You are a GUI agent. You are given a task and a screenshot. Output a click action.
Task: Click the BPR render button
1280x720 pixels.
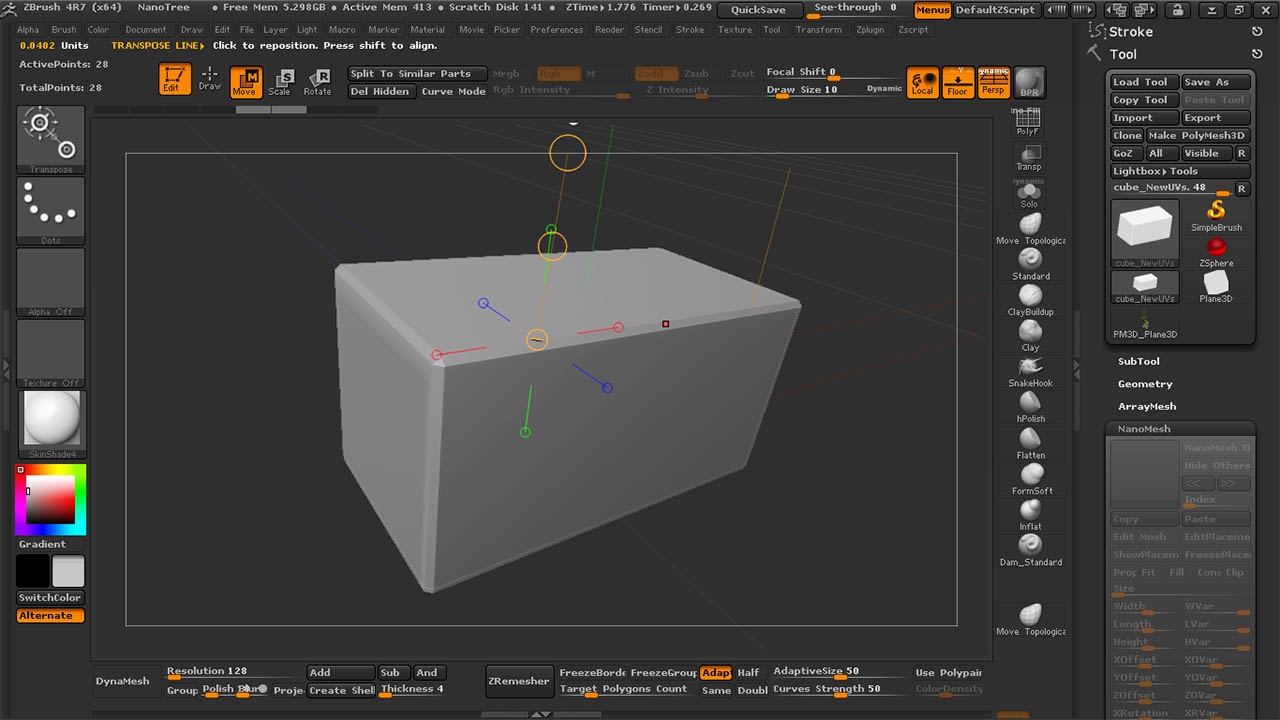click(x=1029, y=82)
